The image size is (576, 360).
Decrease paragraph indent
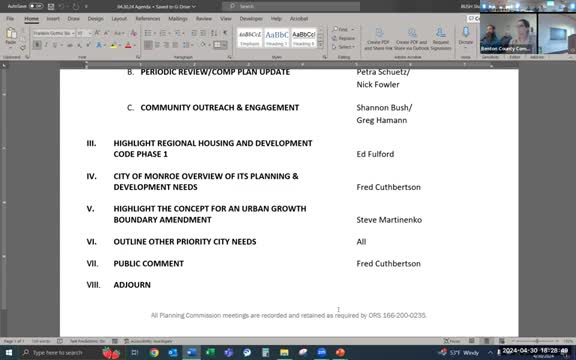[194, 33]
